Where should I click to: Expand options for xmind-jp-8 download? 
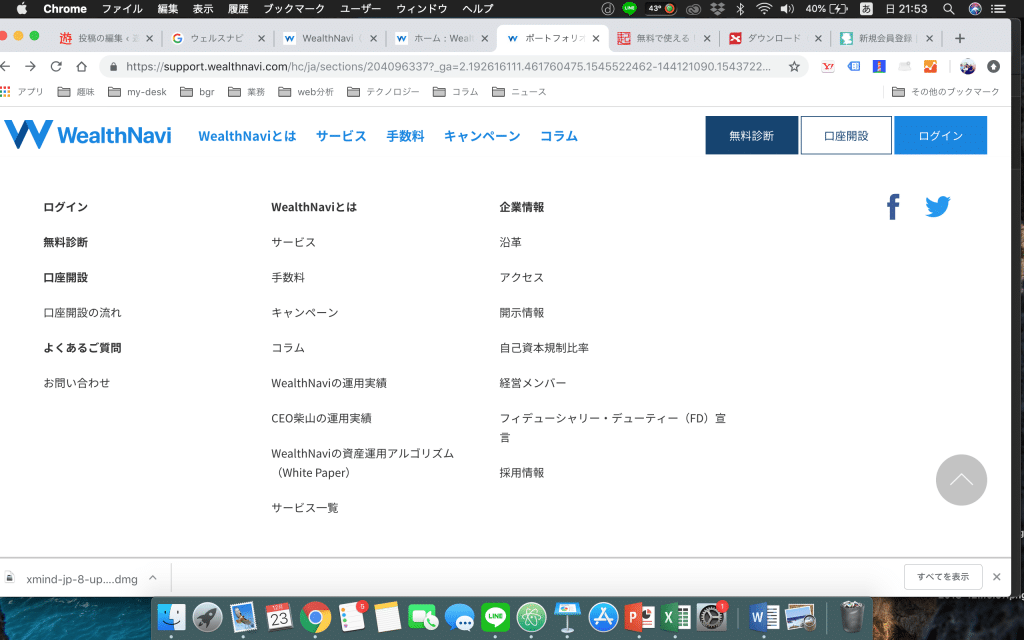pyautogui.click(x=153, y=577)
